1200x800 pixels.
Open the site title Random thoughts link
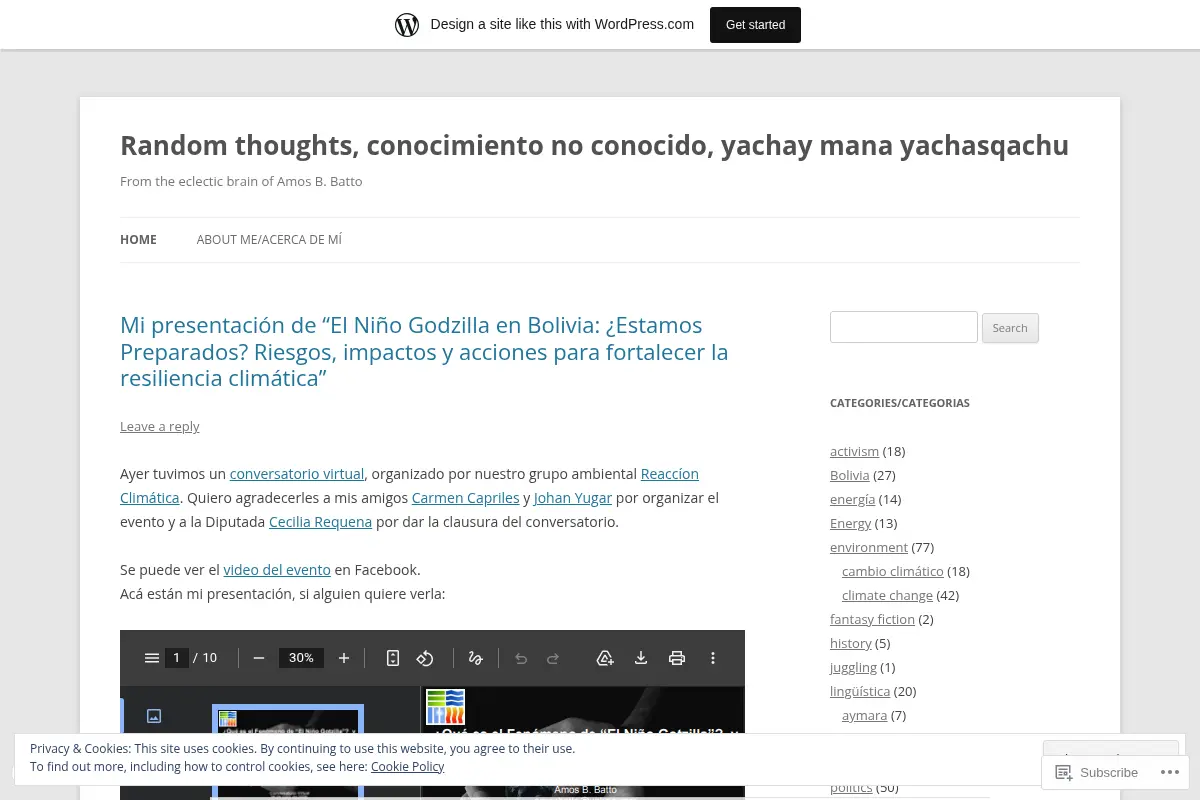point(594,145)
